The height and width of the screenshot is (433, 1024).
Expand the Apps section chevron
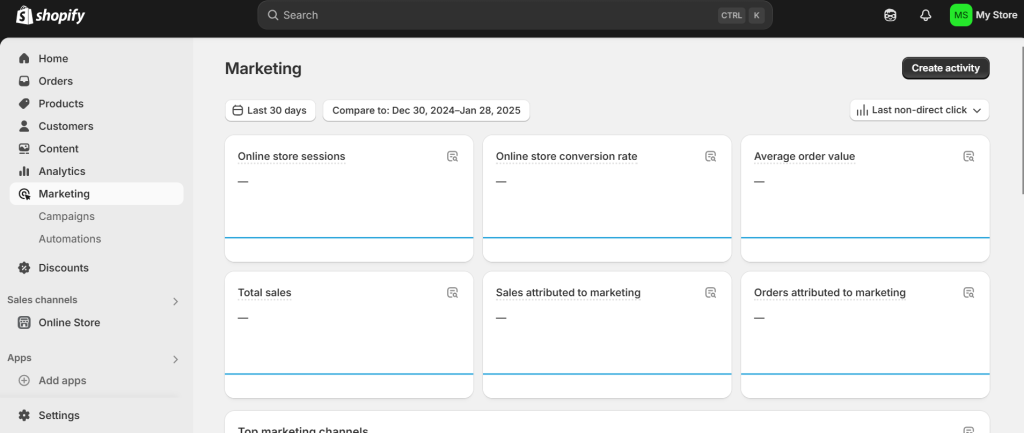tap(176, 359)
